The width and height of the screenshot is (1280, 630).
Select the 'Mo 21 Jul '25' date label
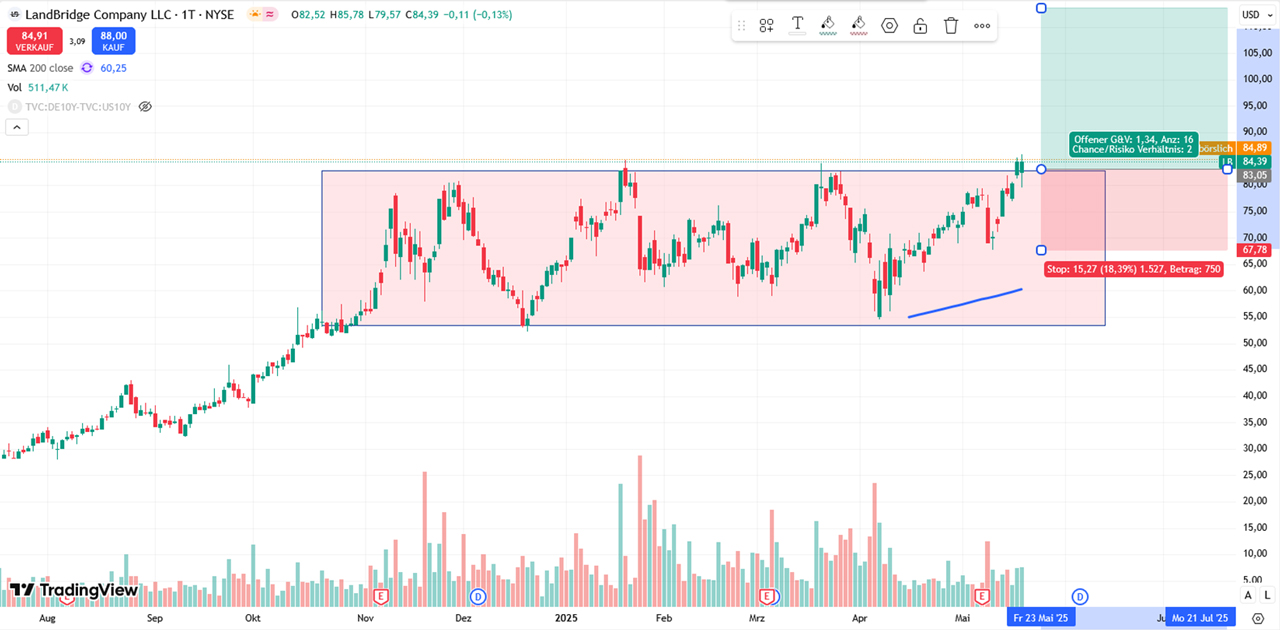[x=1202, y=617]
